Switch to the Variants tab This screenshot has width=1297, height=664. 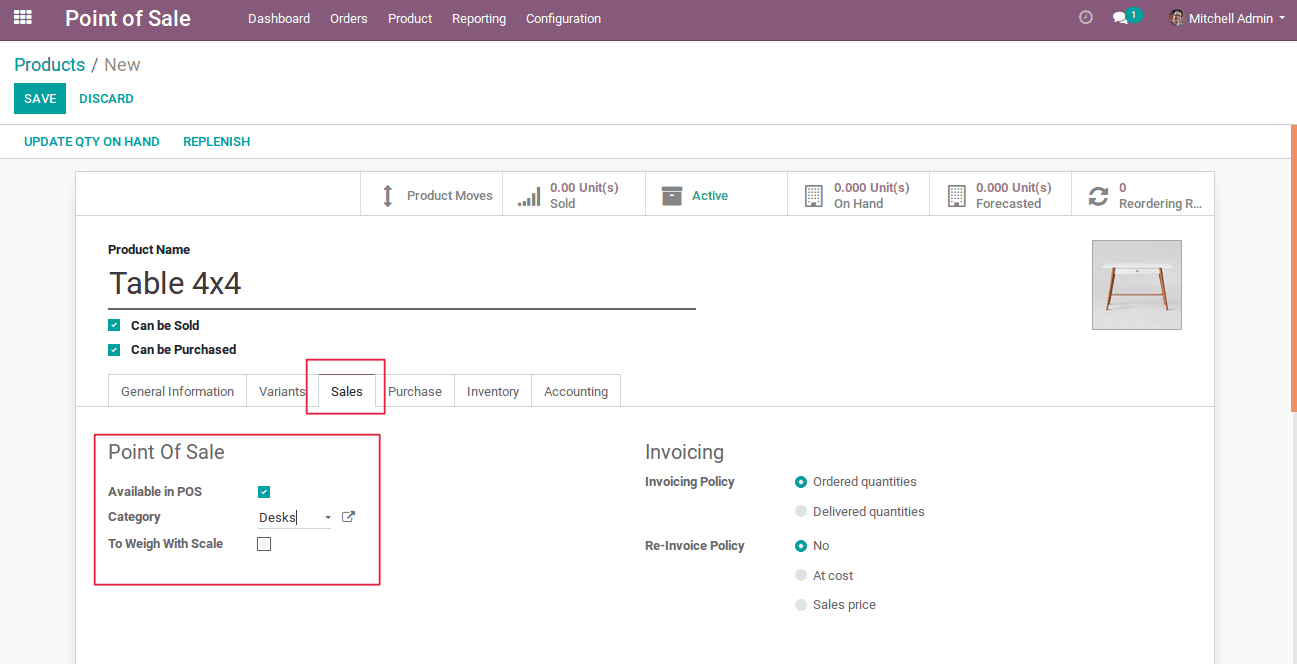coord(282,391)
